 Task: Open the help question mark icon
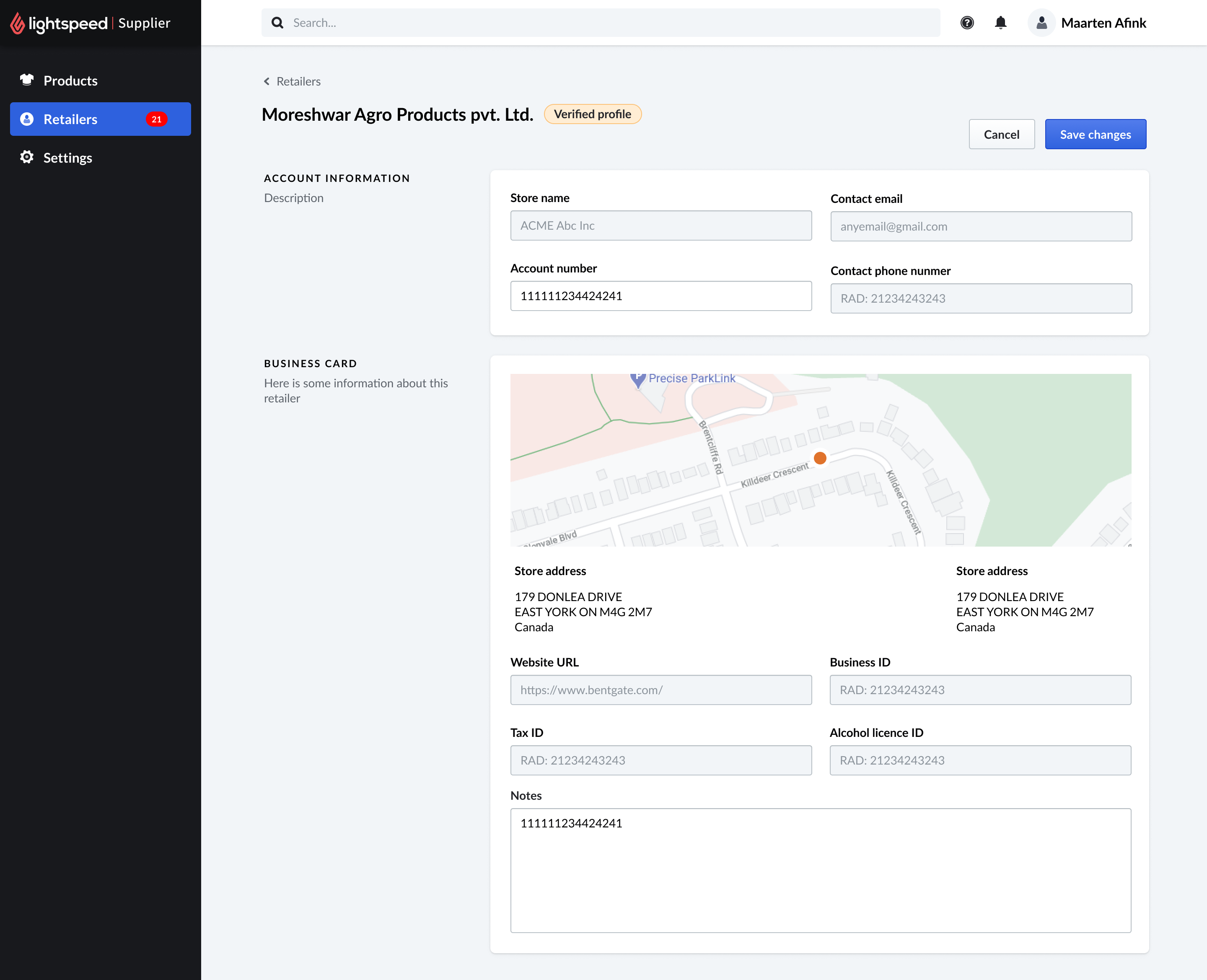(966, 23)
